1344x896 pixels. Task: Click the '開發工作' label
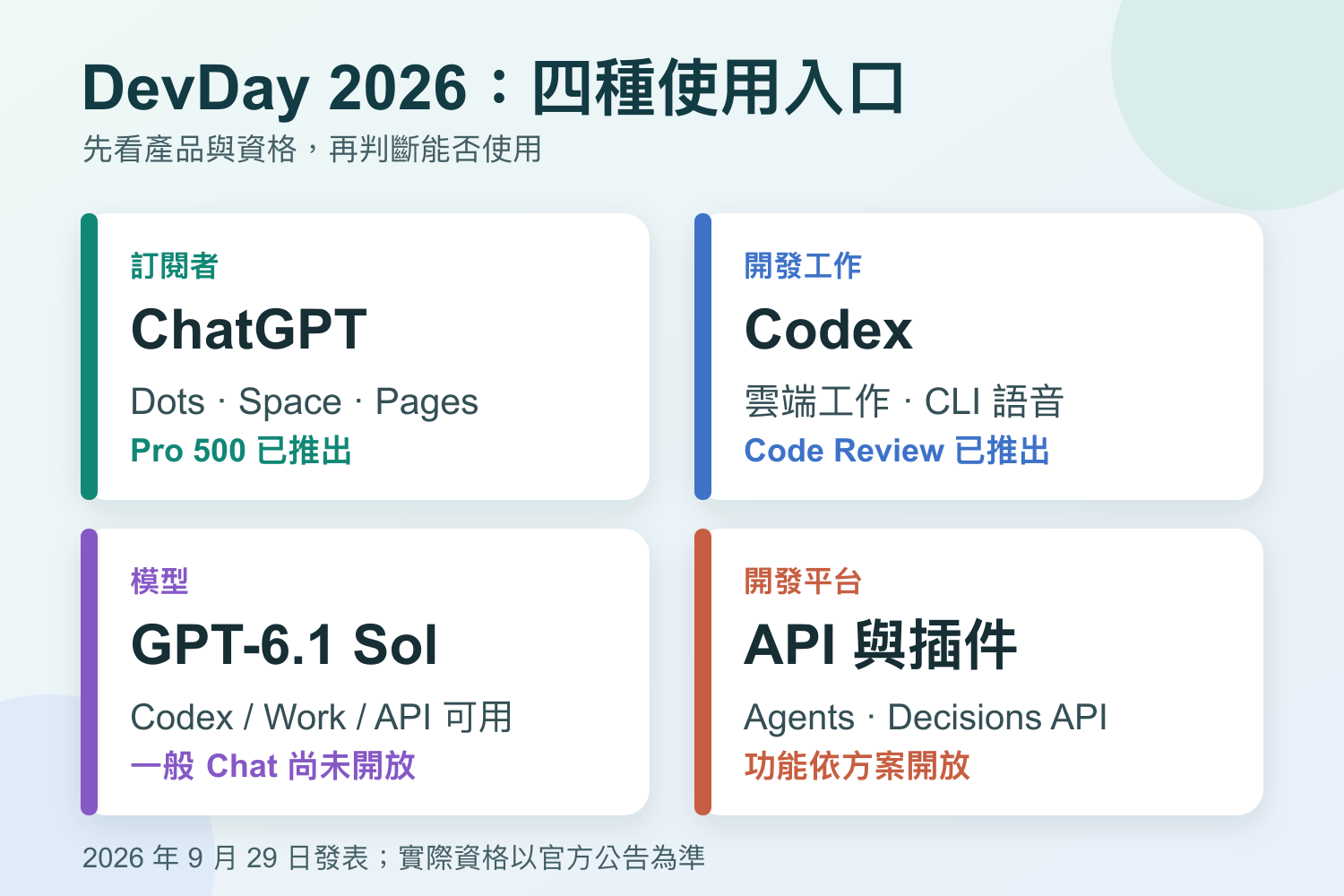[x=803, y=266]
